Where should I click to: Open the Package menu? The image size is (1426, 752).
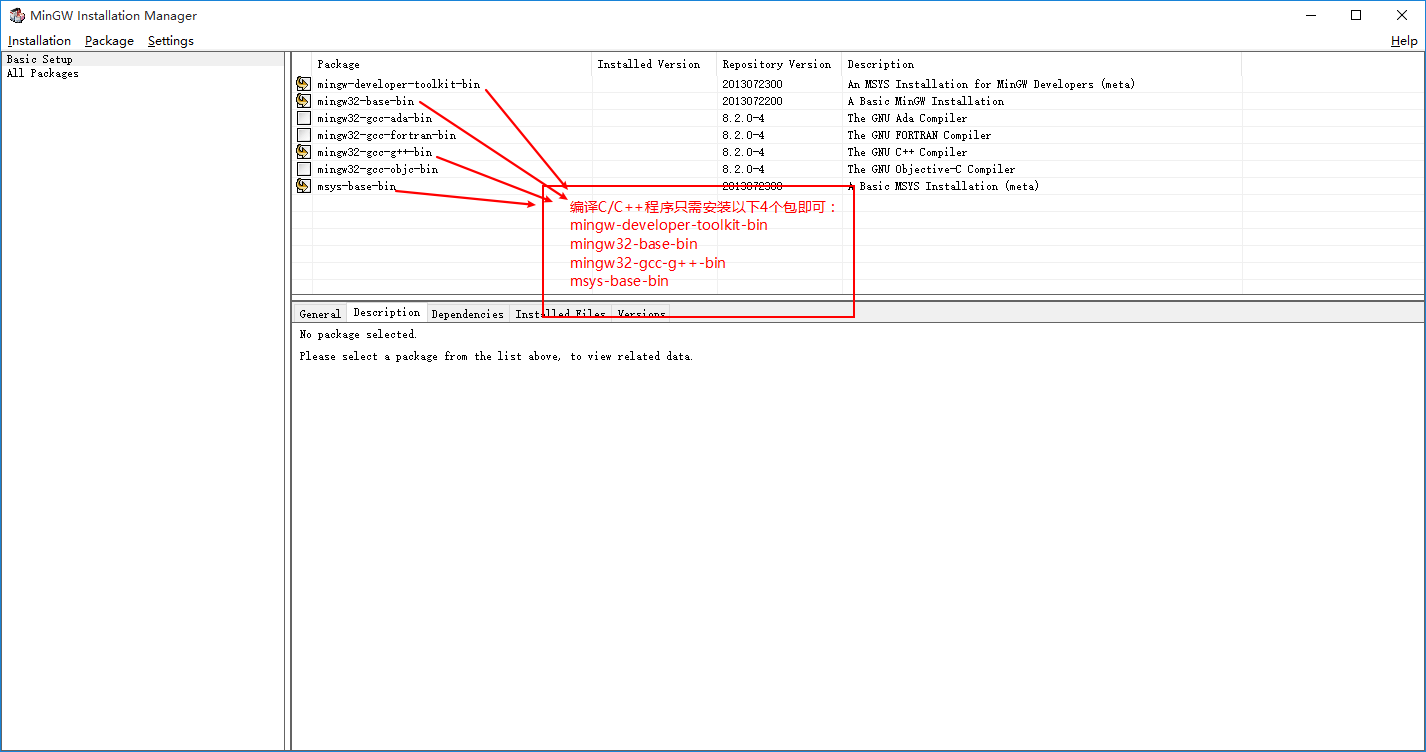pos(108,40)
